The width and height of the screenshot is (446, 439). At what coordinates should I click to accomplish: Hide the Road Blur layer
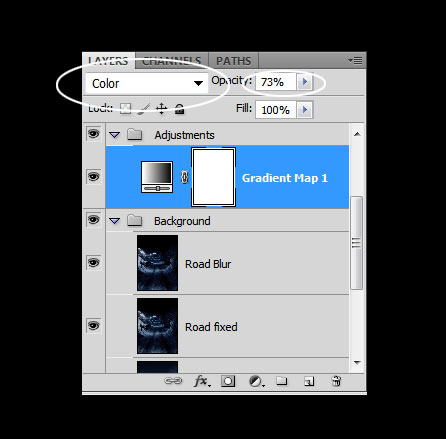[93, 263]
